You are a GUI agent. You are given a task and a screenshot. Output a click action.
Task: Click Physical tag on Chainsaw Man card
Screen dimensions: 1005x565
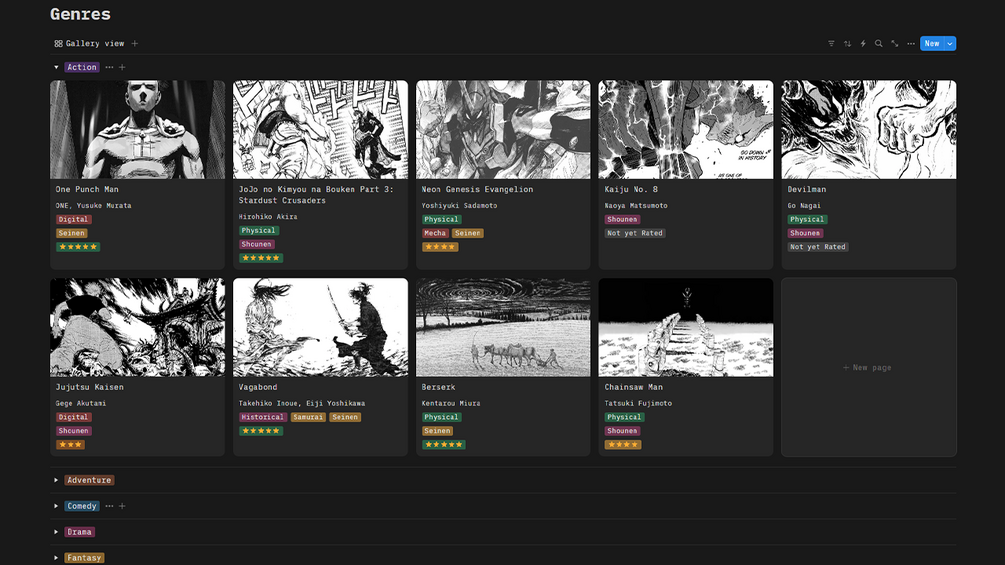click(x=624, y=417)
